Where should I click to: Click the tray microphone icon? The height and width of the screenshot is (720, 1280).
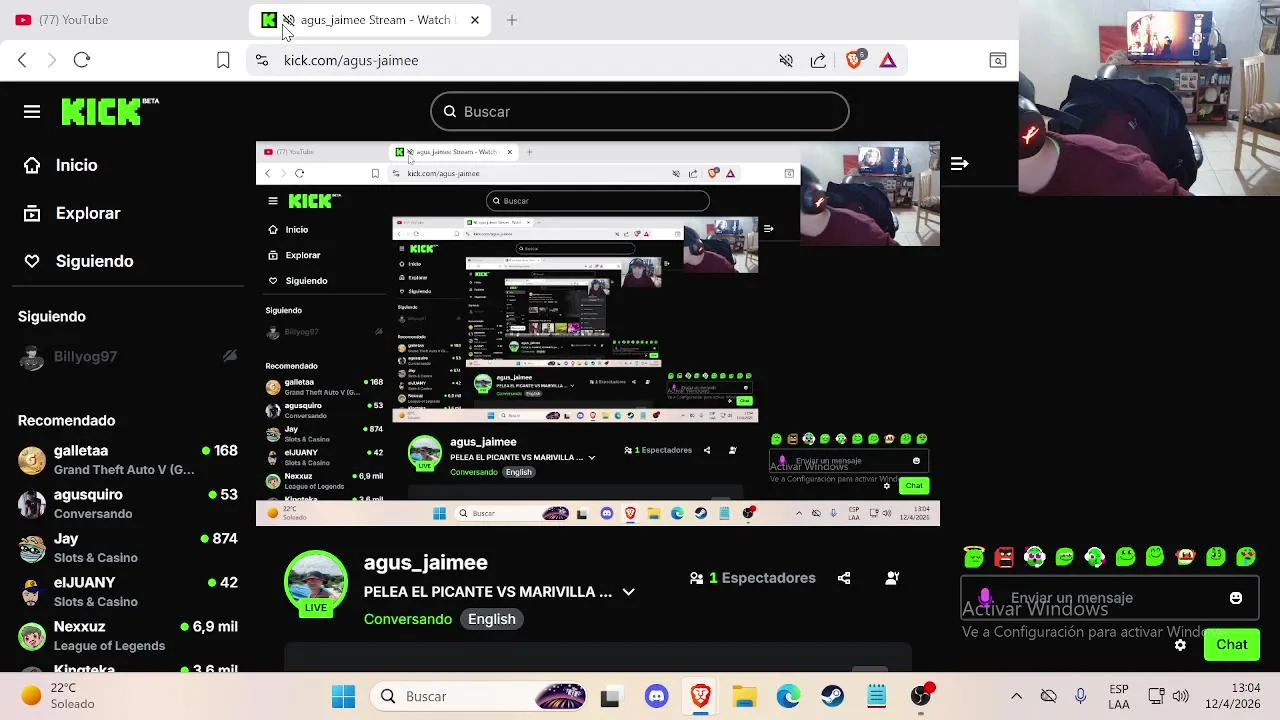coord(1080,696)
